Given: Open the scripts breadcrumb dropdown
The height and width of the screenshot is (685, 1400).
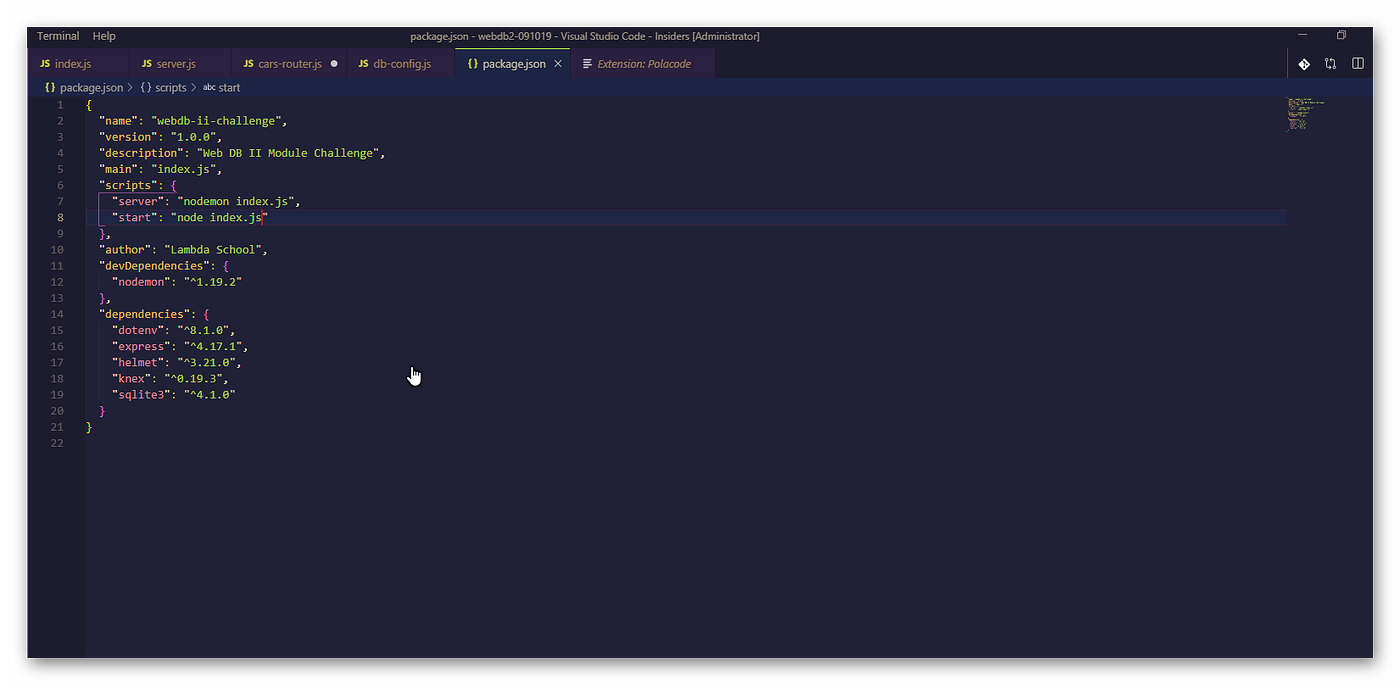Looking at the screenshot, I should [x=169, y=87].
